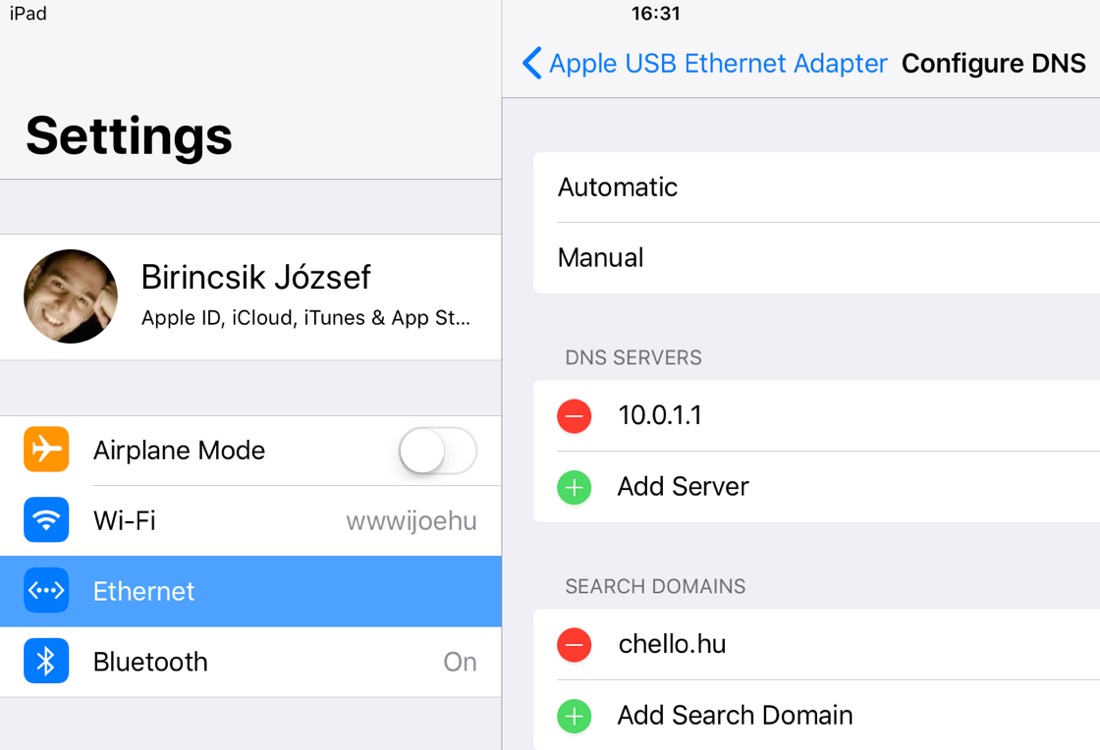Screen dimensions: 1100x750
Task: Tap Add Search Domain label
Action: [735, 715]
